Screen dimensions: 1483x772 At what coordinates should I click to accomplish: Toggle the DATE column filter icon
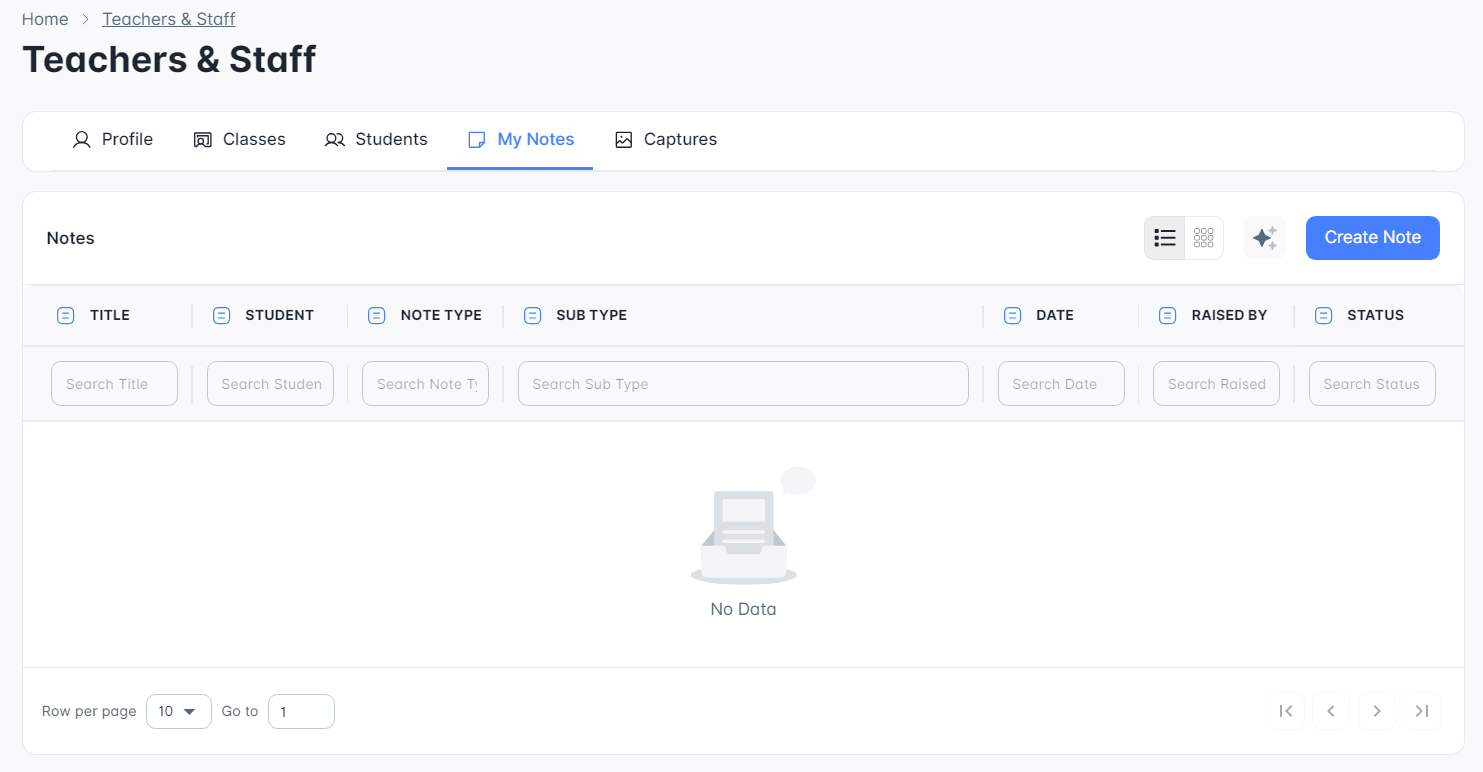[1012, 315]
